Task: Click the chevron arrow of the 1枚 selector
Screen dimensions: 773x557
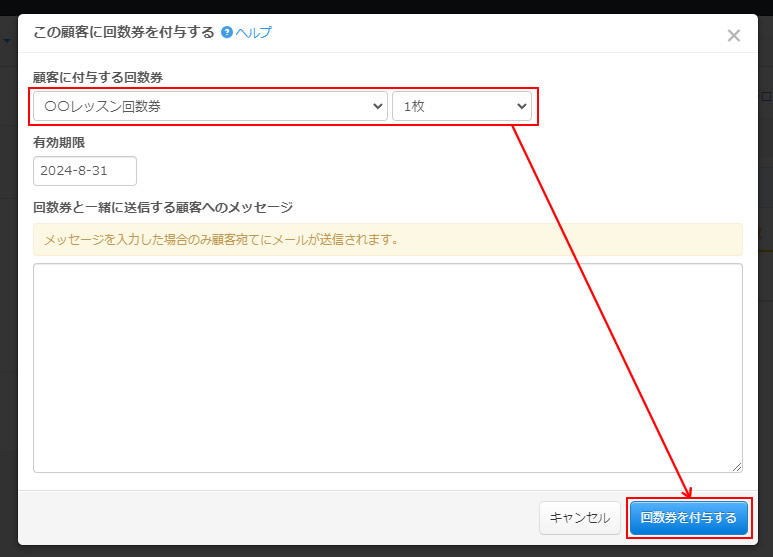Action: pyautogui.click(x=521, y=106)
